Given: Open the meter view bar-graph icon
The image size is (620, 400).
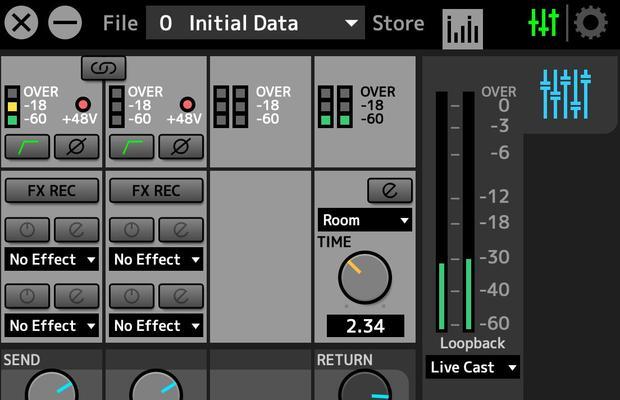Looking at the screenshot, I should pyautogui.click(x=462, y=29).
